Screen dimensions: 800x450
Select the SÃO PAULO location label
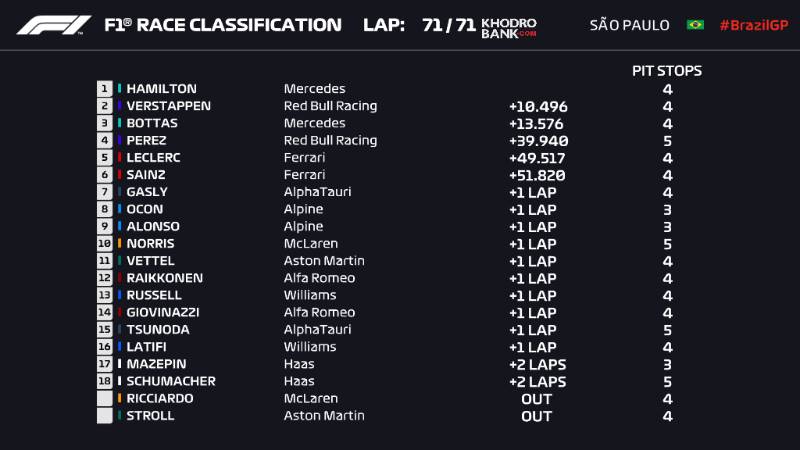[x=629, y=25]
